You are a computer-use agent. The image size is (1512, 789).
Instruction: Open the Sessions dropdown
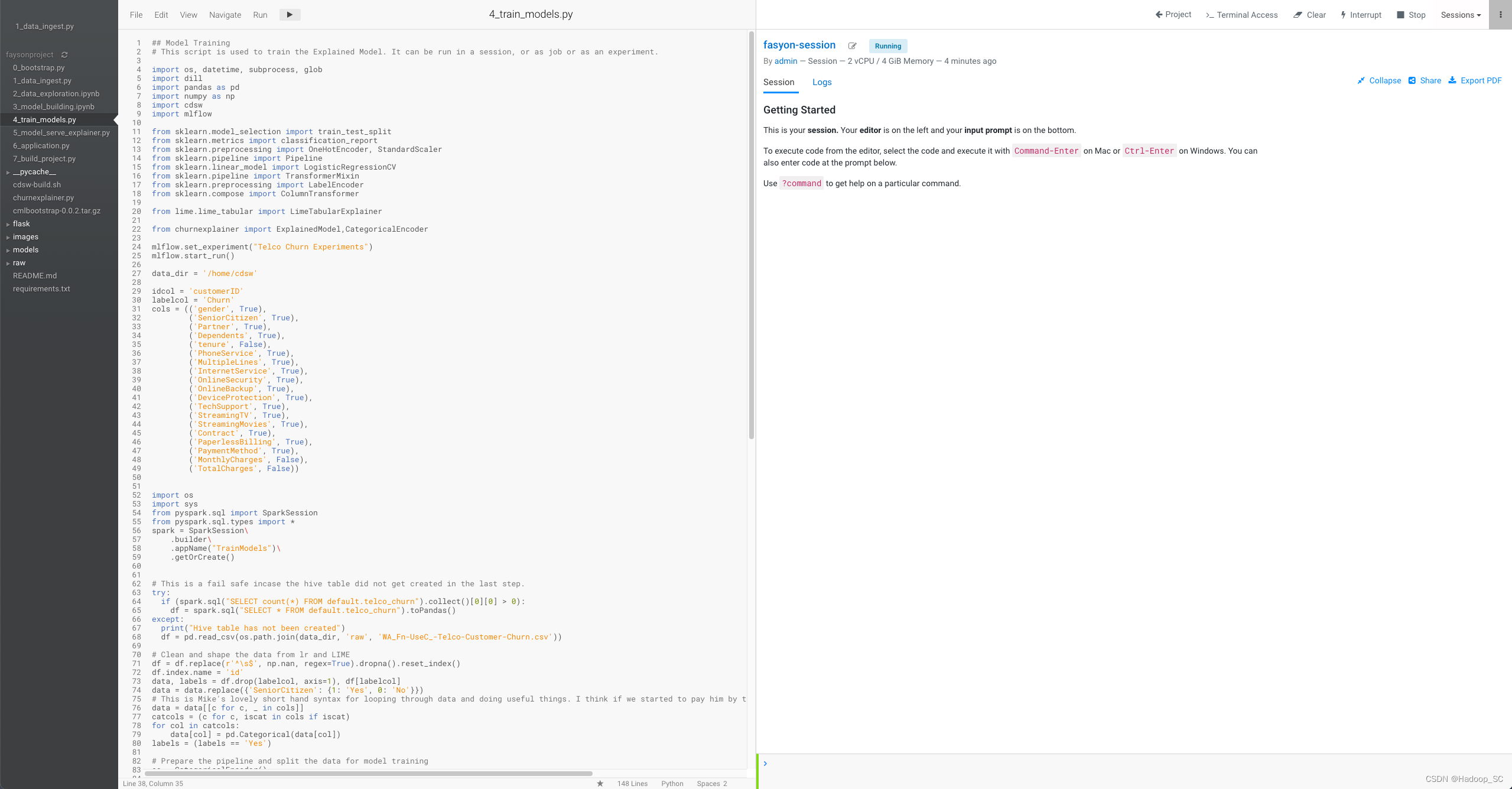pos(1461,15)
